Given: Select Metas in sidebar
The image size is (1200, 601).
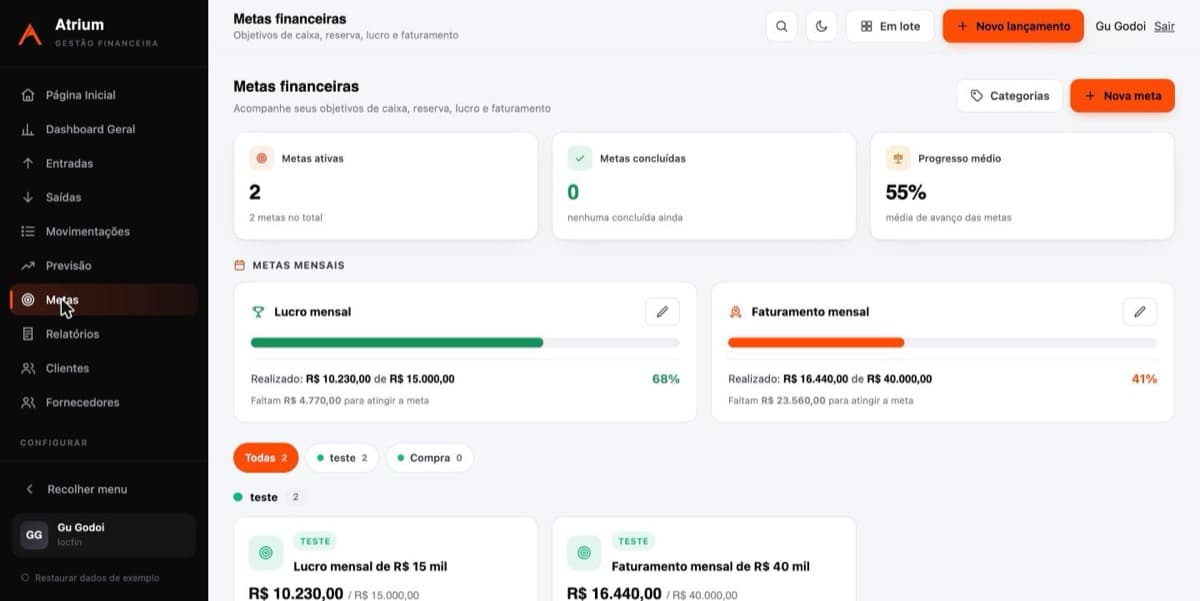Looking at the screenshot, I should click(104, 300).
